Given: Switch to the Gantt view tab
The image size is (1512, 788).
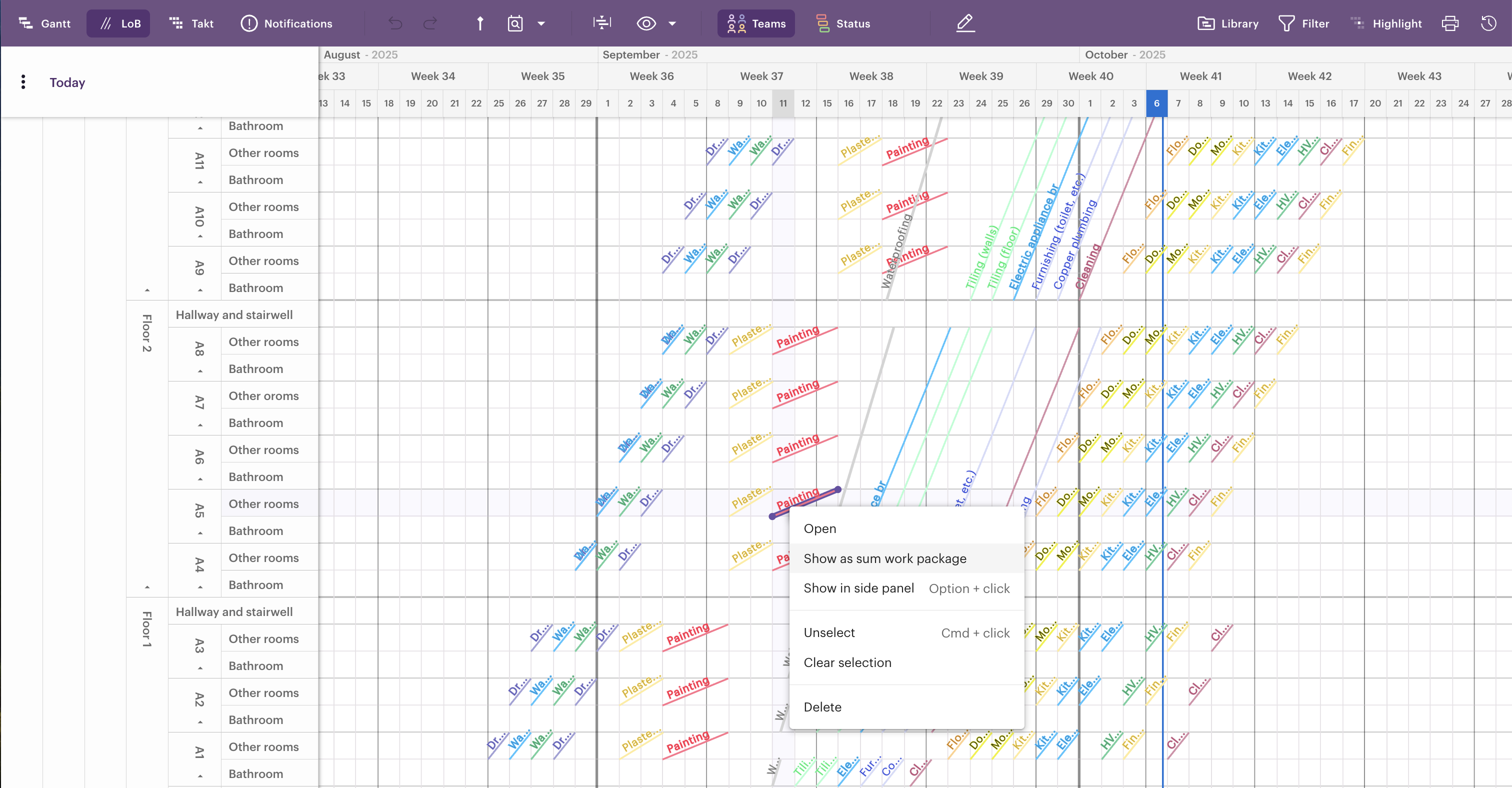Looking at the screenshot, I should click(44, 23).
